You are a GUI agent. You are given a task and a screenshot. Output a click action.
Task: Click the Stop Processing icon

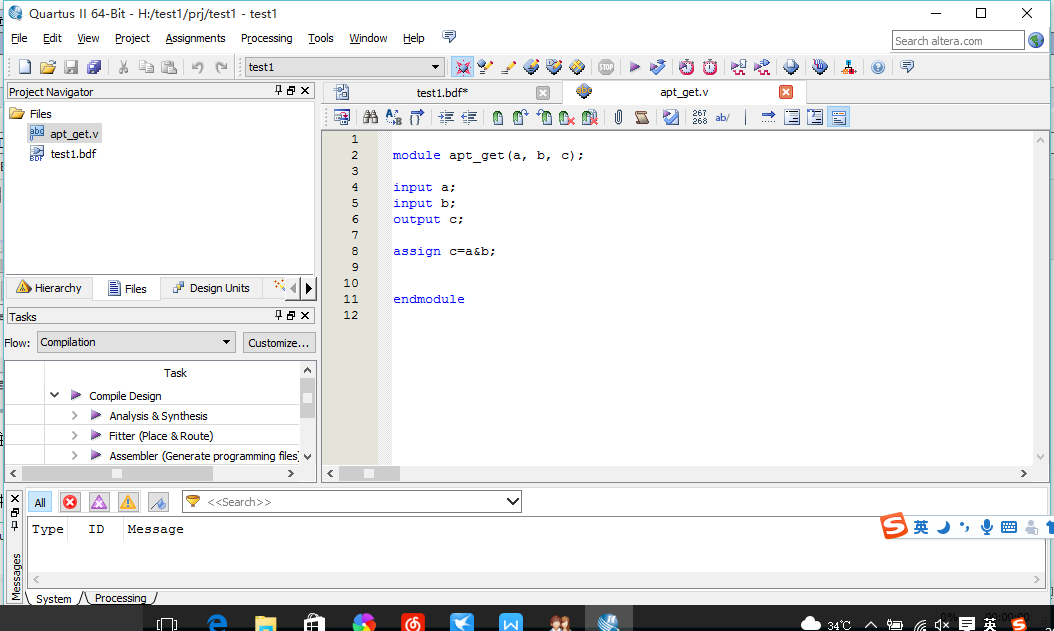pos(606,67)
